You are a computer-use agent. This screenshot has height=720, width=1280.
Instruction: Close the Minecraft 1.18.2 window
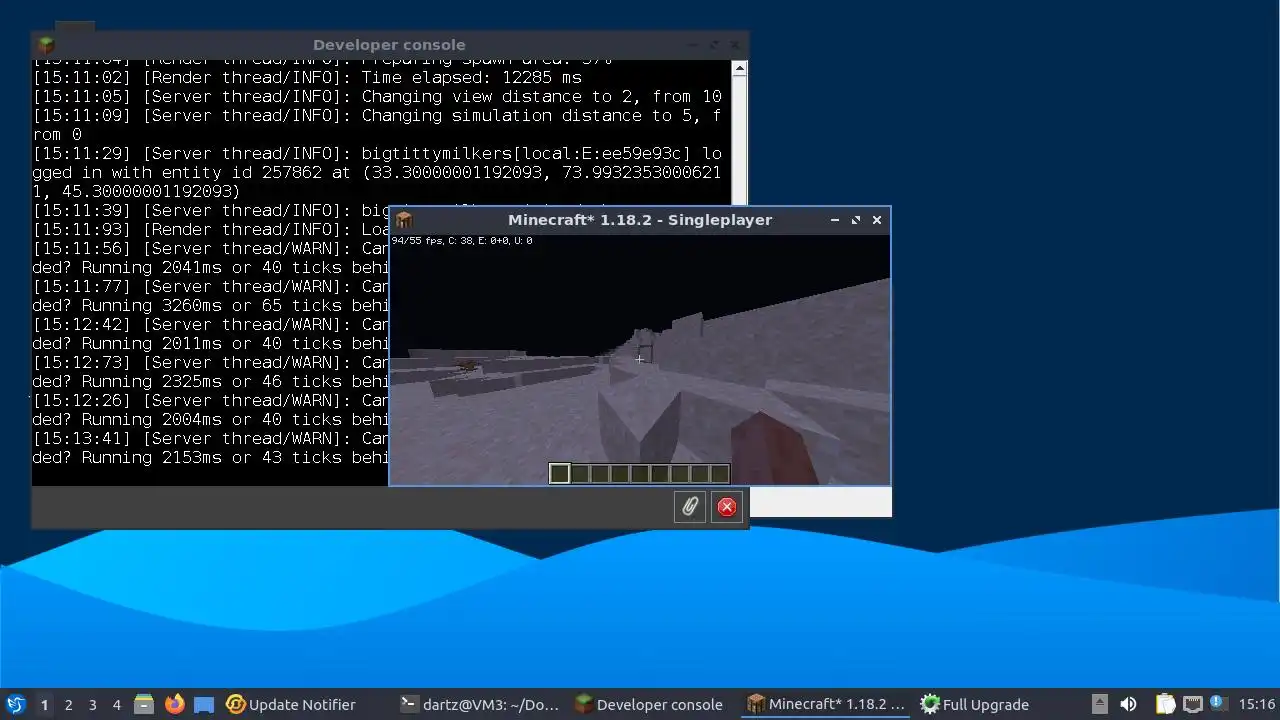coord(877,220)
